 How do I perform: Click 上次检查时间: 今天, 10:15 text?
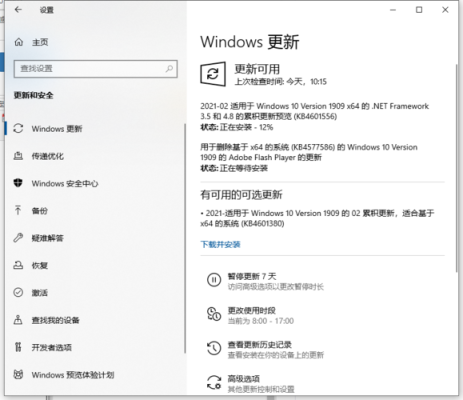click(x=281, y=82)
